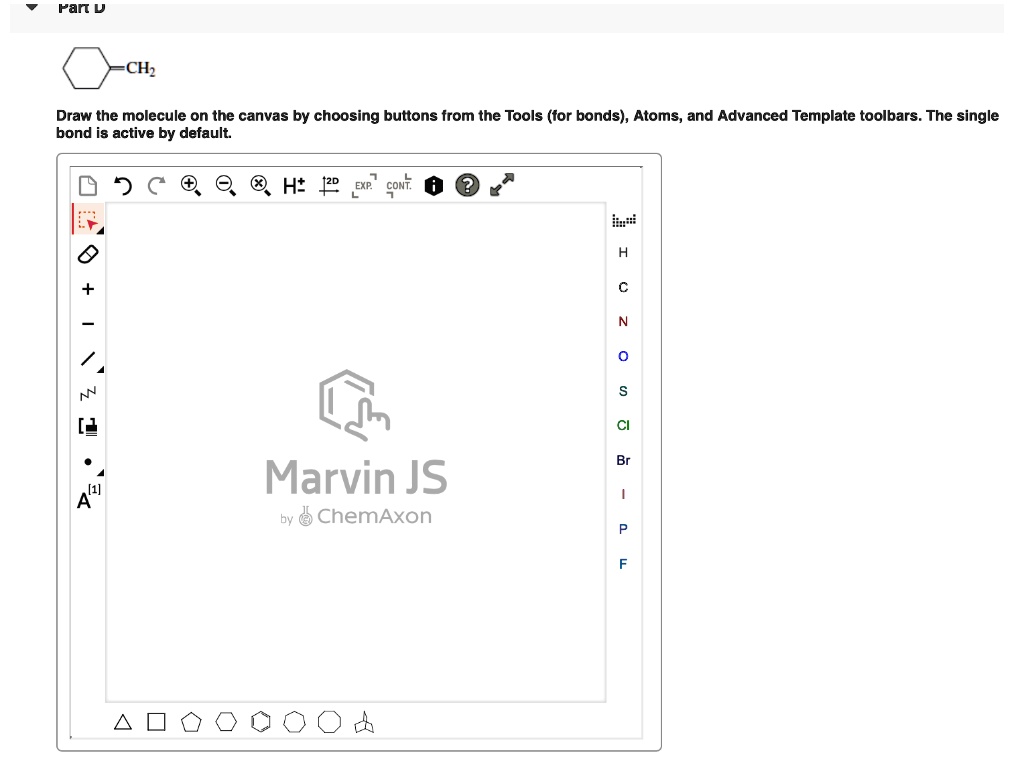Screen dimensions: 1024x757
Task: Select the single bond drawing tool
Action: point(86,358)
